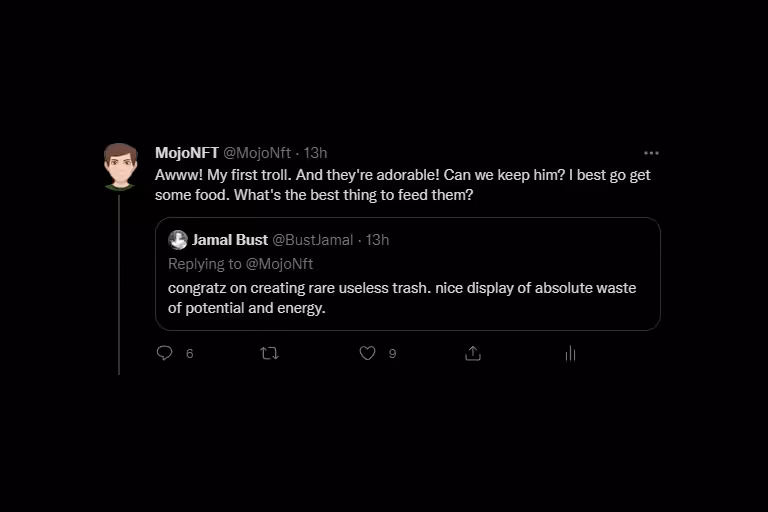
Task: Click the like count showing 9
Action: click(392, 354)
